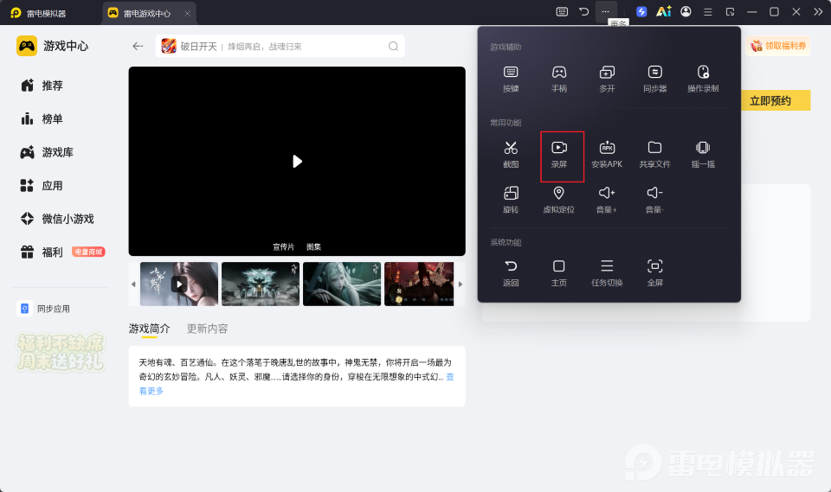The width and height of the screenshot is (831, 492).
Task: Click 领取福利券 coupon button
Action: click(778, 46)
